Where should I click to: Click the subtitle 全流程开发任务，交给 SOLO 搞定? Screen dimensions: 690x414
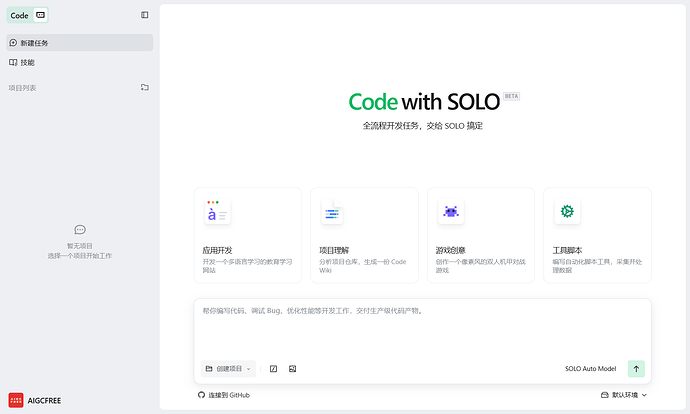pos(422,126)
